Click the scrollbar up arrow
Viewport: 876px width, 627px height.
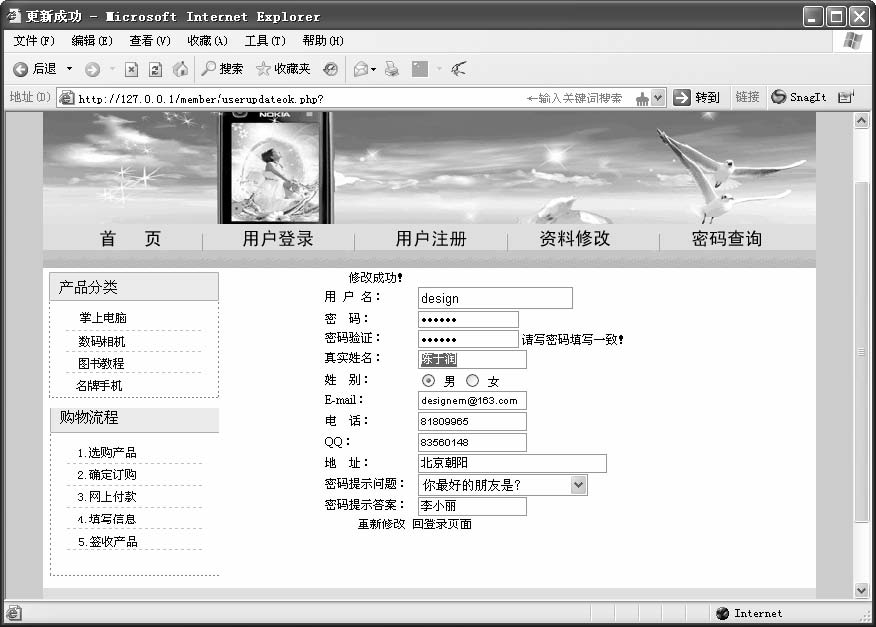[861, 120]
